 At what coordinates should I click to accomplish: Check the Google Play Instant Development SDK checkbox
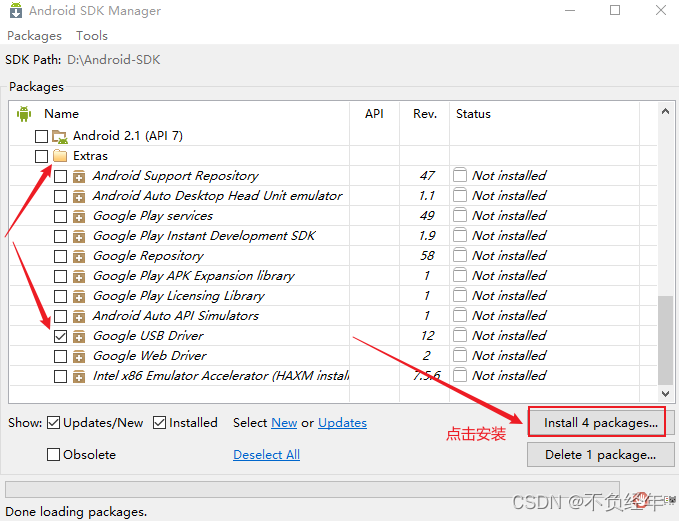[x=61, y=236]
